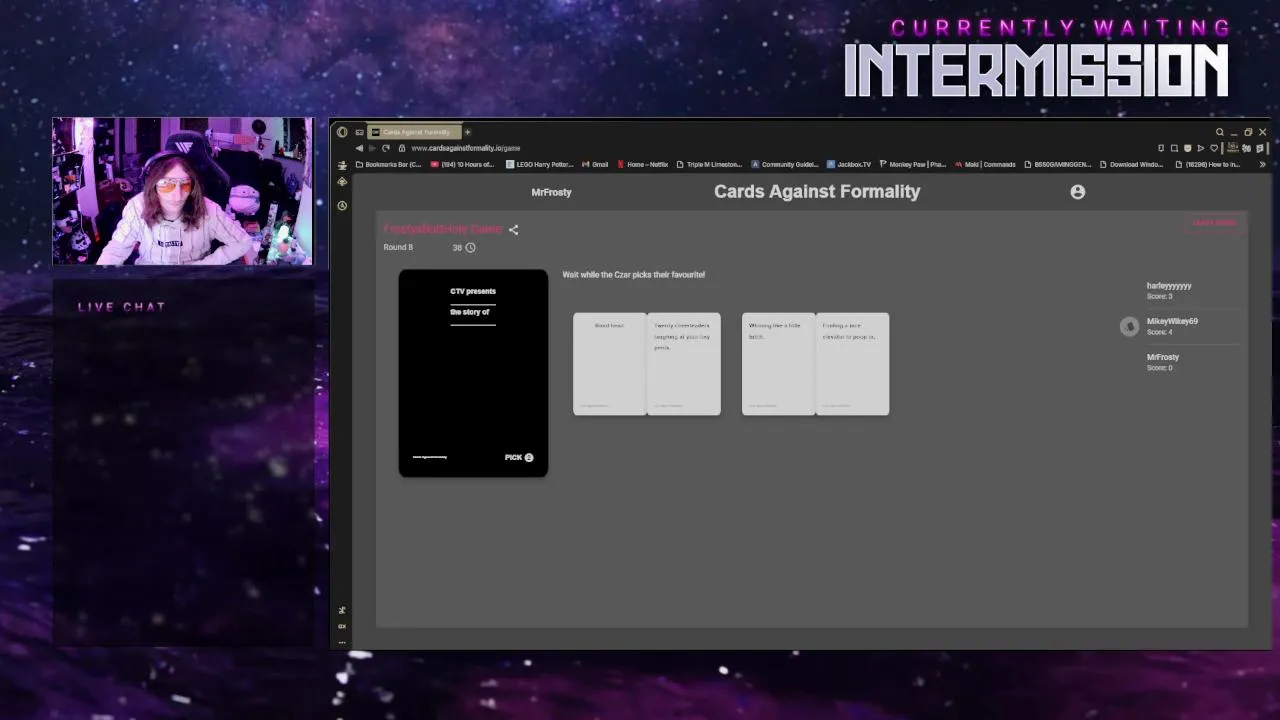The image size is (1280, 720).
Task: Click the MrFrosty name in the header
Action: pos(551,192)
